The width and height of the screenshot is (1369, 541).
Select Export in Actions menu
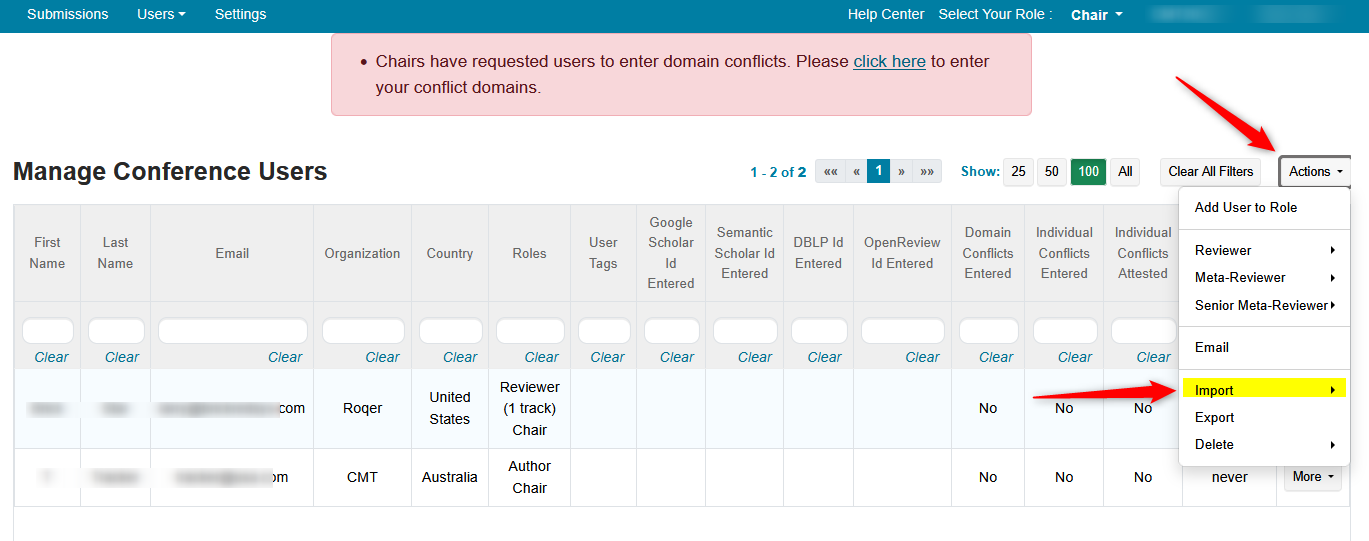point(1265,417)
